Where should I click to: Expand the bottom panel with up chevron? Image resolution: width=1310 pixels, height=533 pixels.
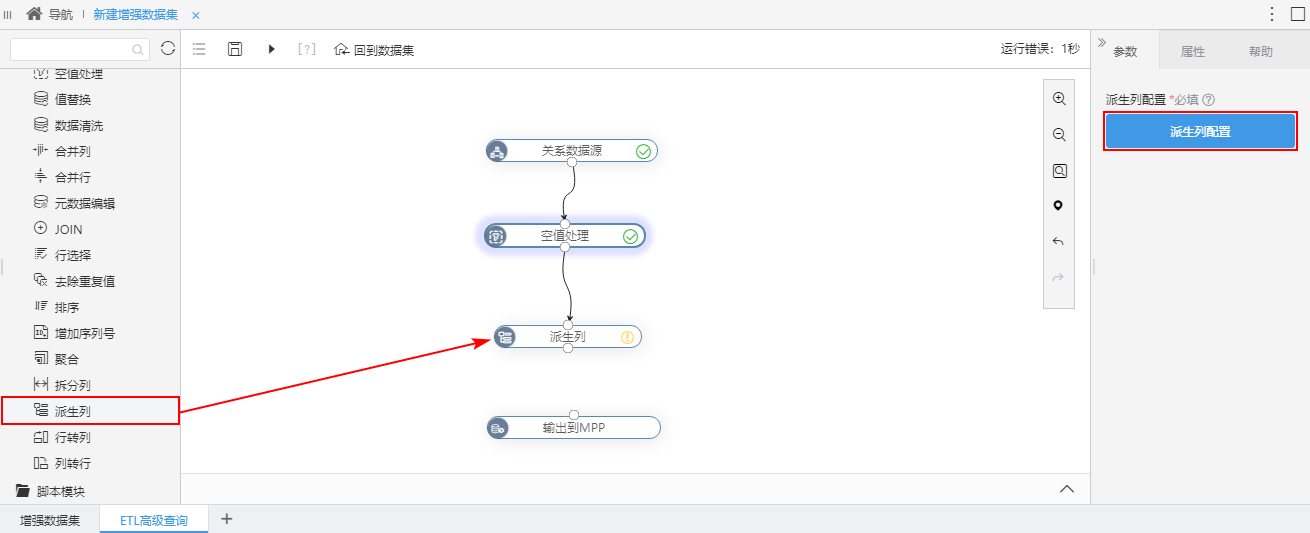click(1067, 489)
